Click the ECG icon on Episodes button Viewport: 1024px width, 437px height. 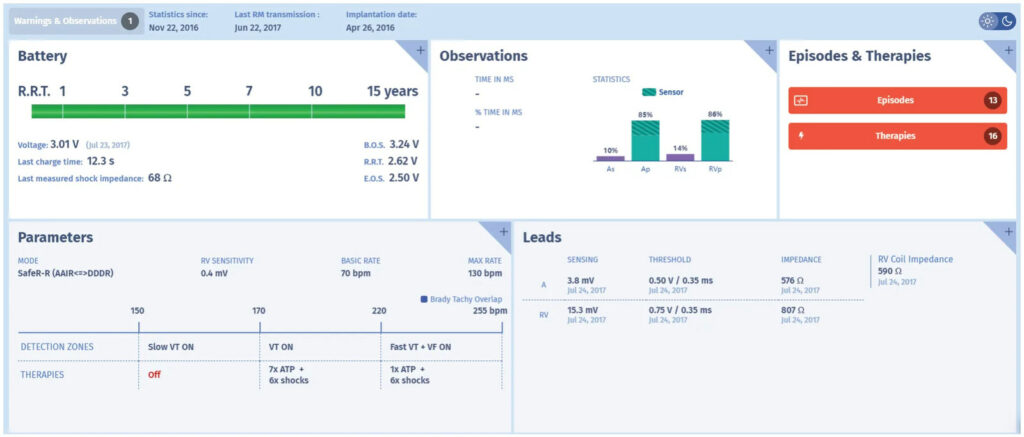click(801, 101)
